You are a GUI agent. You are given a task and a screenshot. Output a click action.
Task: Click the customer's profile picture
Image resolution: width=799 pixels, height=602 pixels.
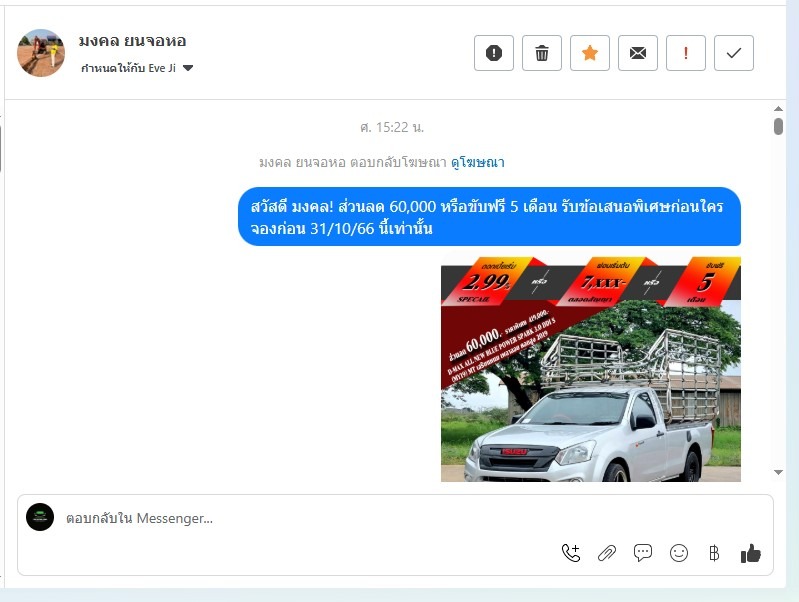pos(41,53)
